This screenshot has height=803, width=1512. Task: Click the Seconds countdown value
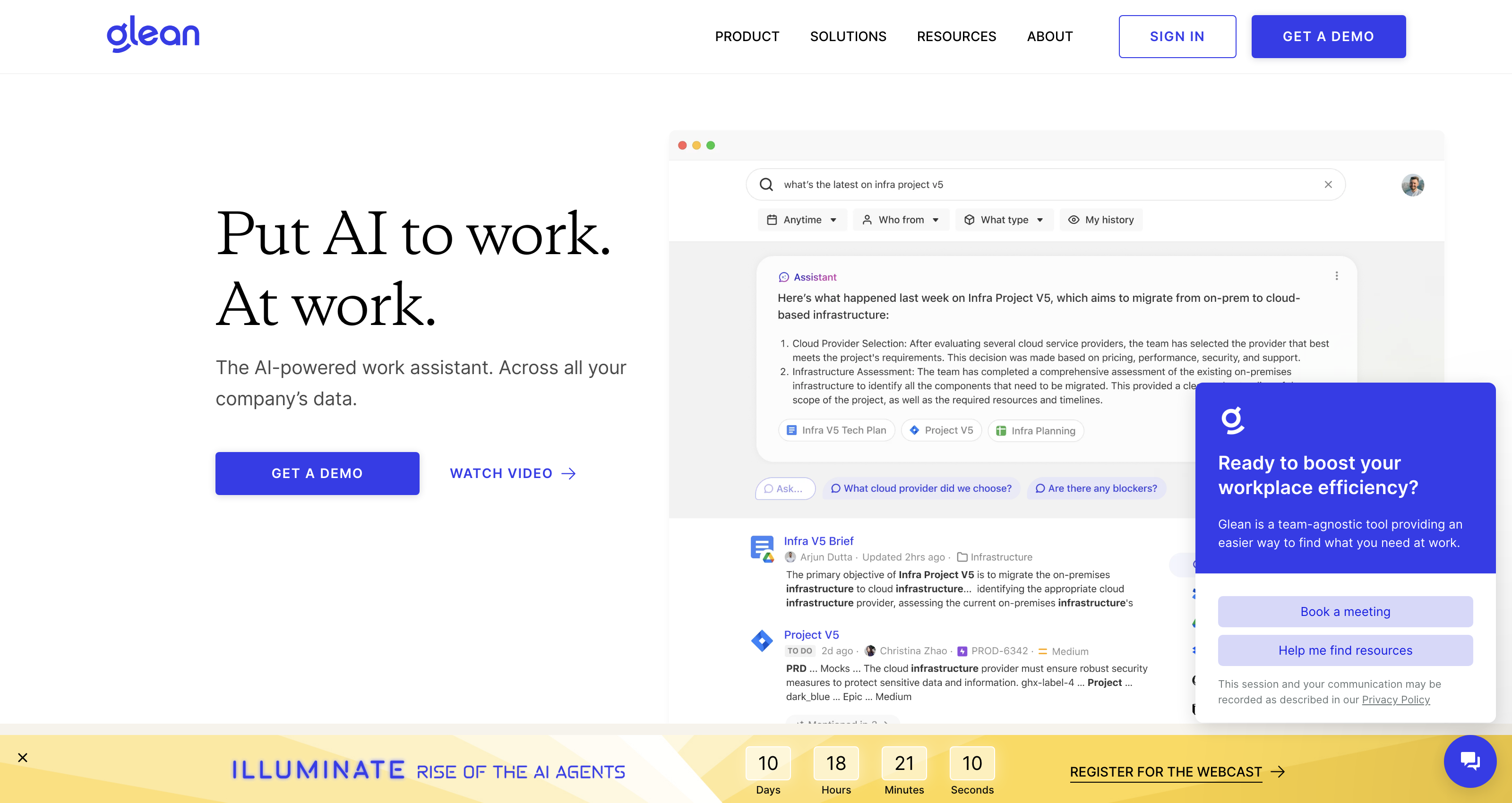(x=972, y=763)
